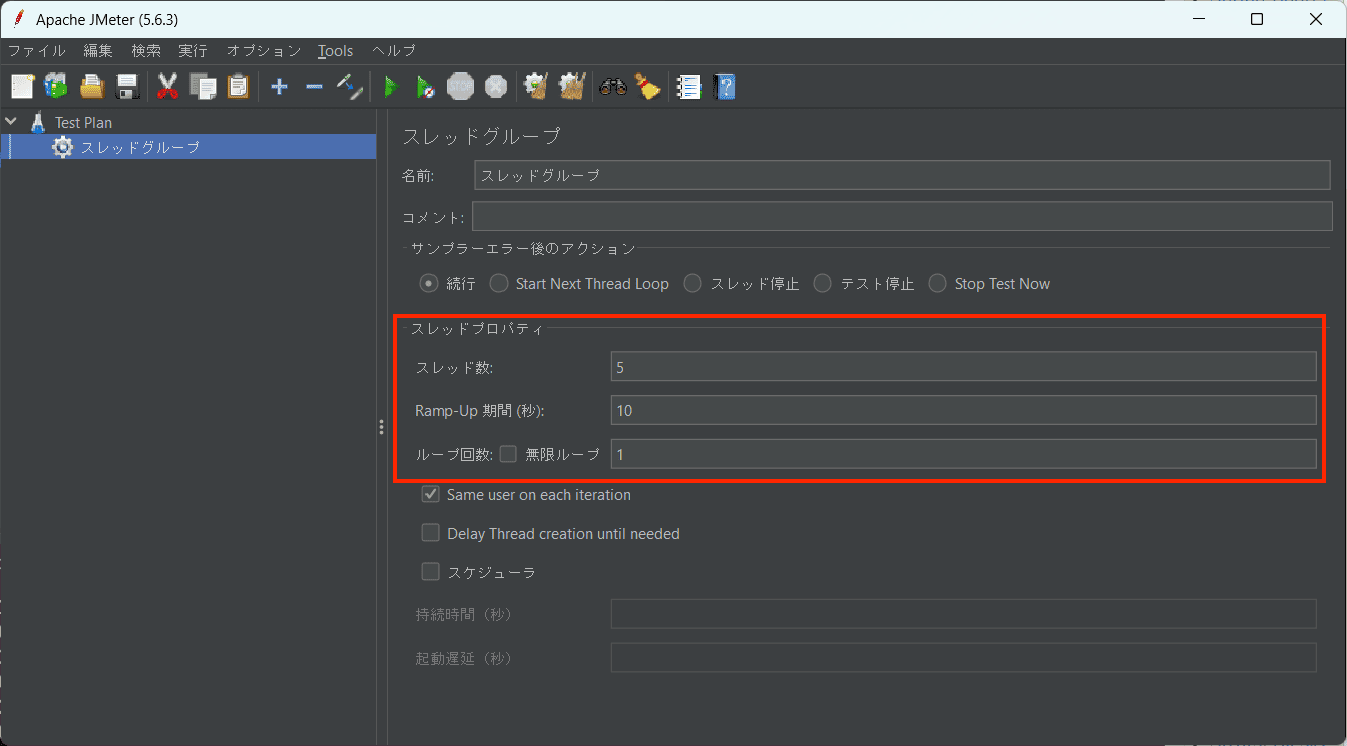Click the 名前 input field
The height and width of the screenshot is (746, 1347).
pyautogui.click(x=902, y=175)
